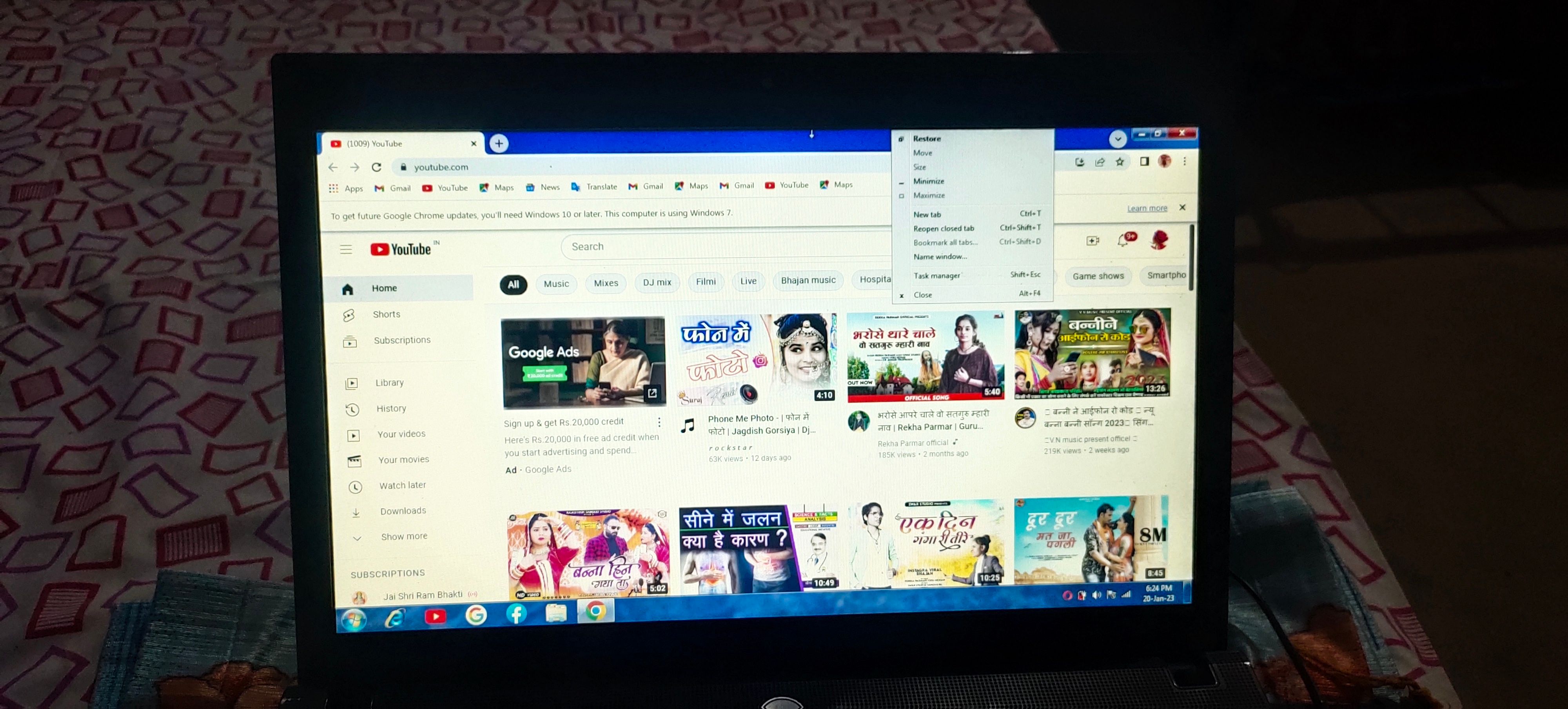1568x709 pixels.
Task: Go to Home in the YouTube sidebar
Action: point(399,289)
